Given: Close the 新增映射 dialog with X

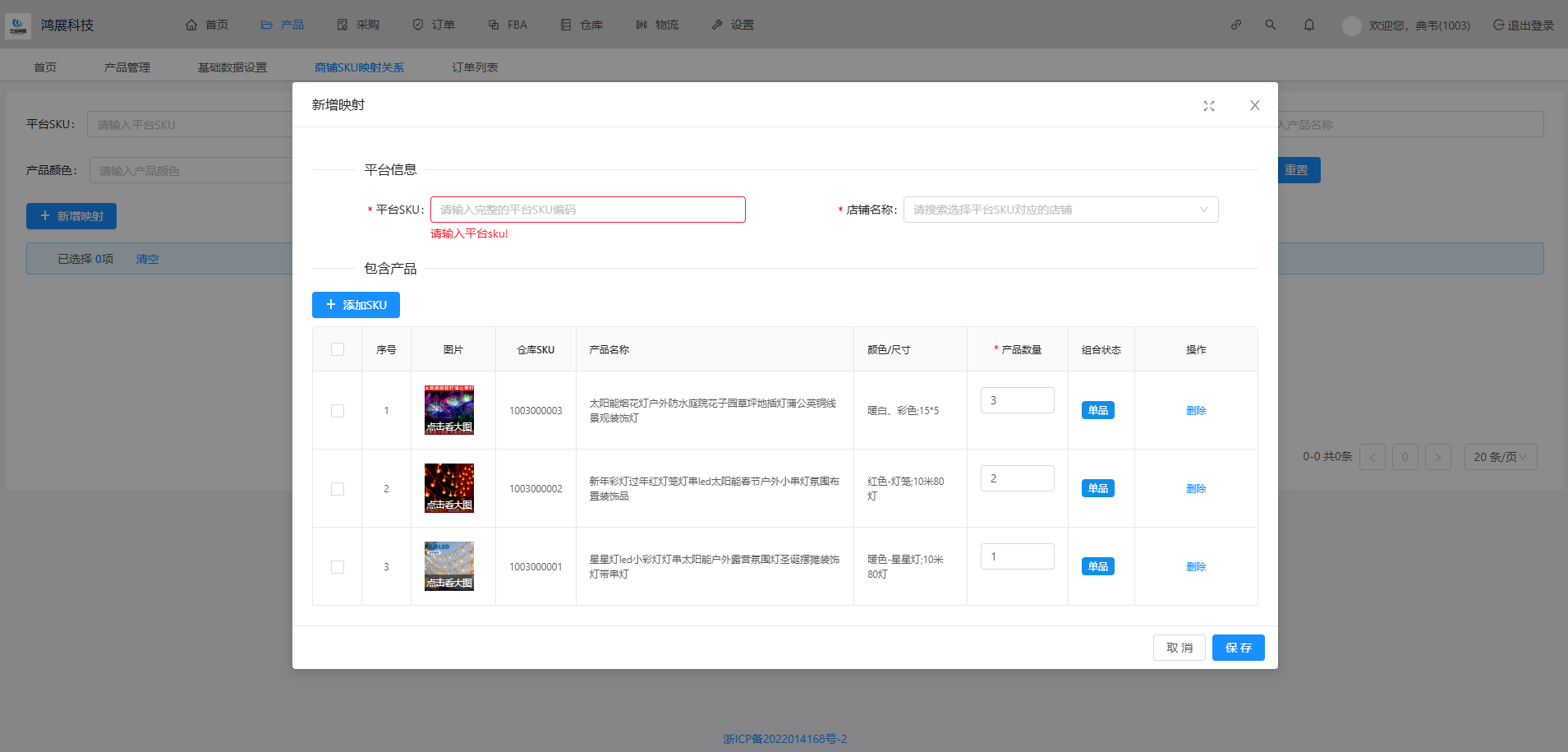Looking at the screenshot, I should click(1255, 105).
